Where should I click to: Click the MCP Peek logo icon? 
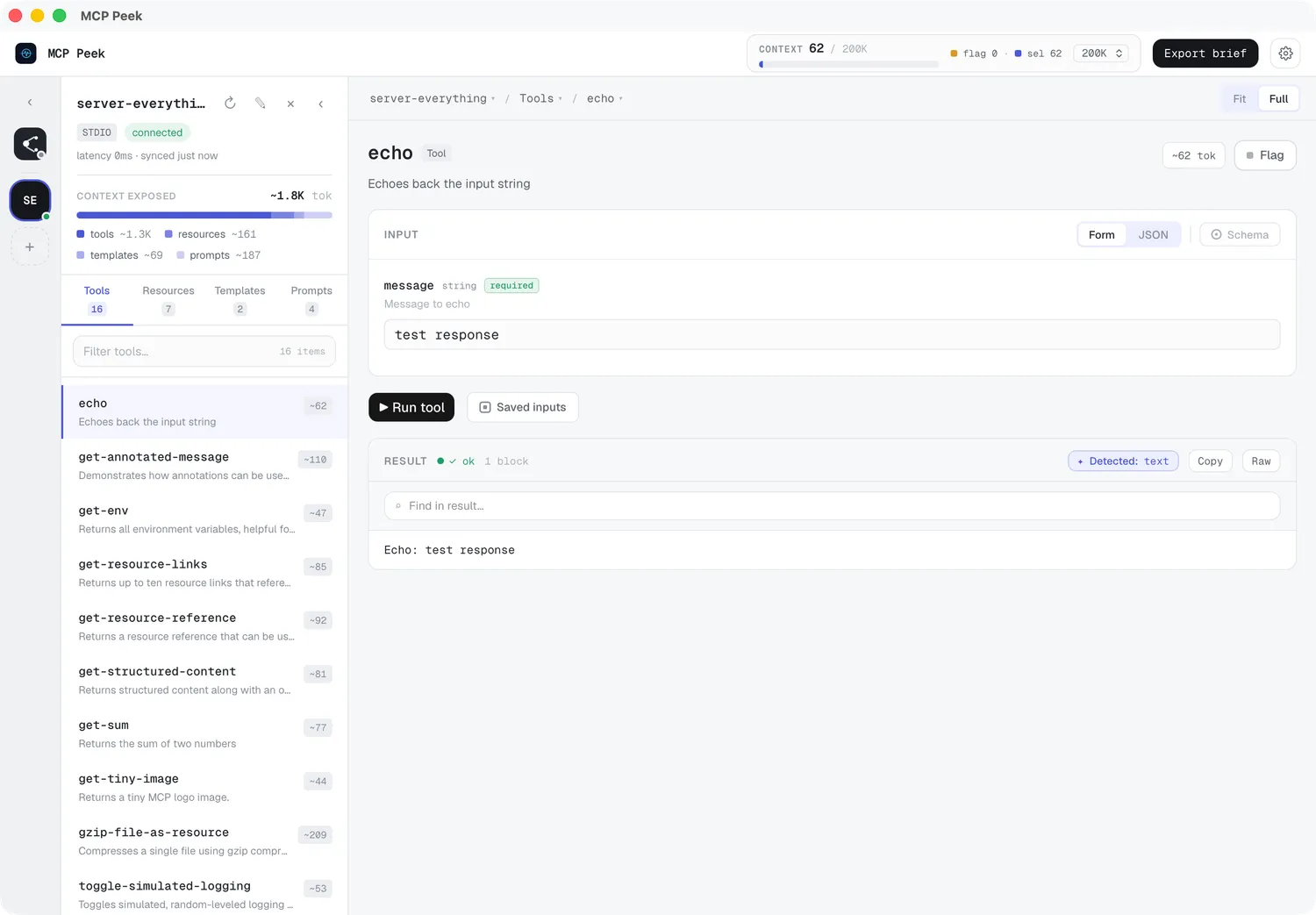(26, 54)
